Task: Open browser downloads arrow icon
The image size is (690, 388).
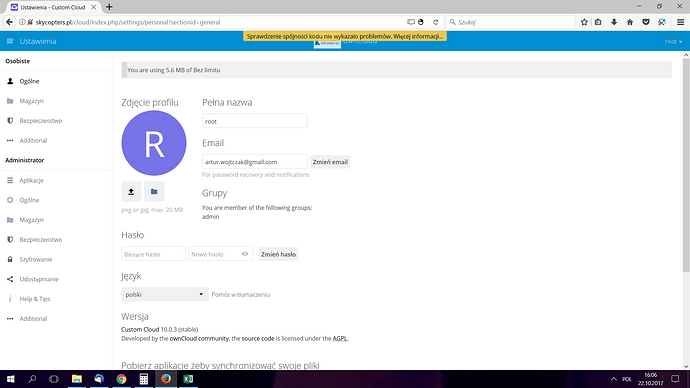Action: pos(614,22)
